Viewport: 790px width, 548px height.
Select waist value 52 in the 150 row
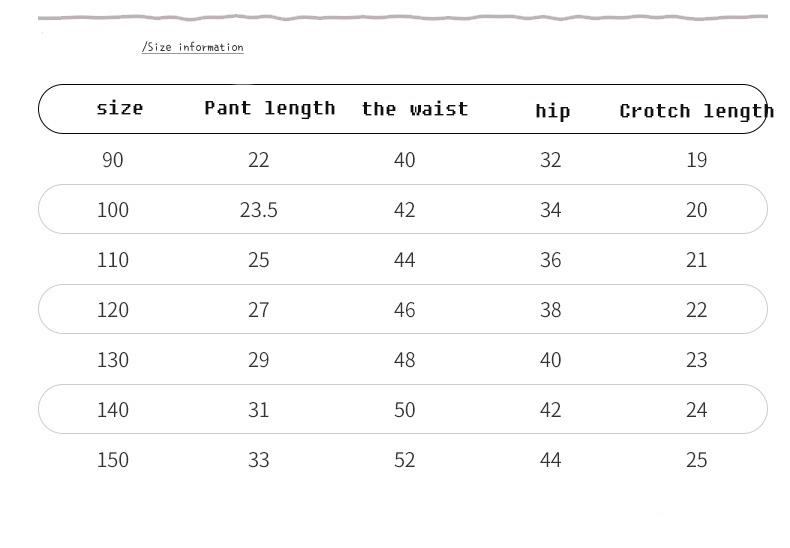[x=405, y=460]
